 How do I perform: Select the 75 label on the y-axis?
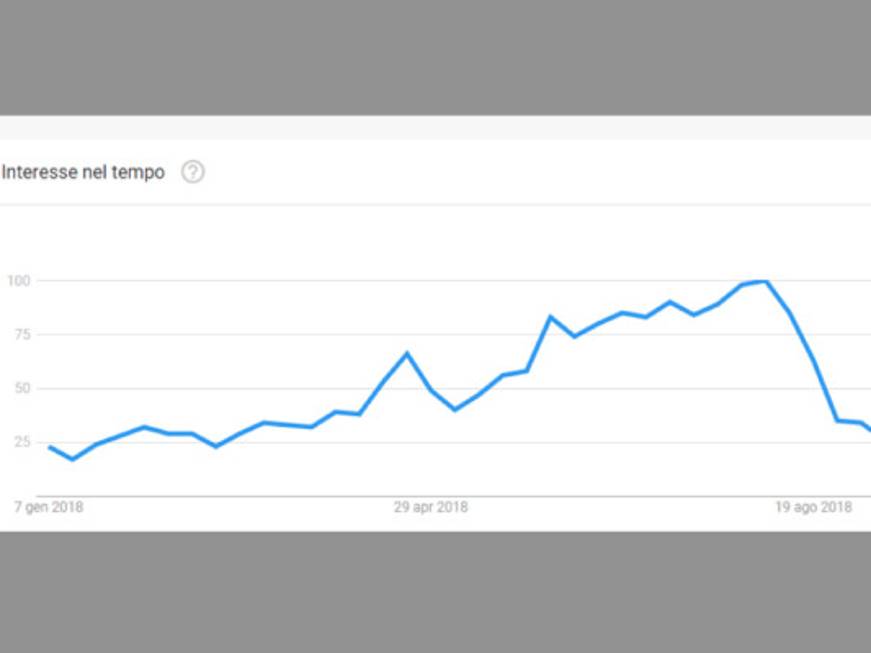(22, 334)
